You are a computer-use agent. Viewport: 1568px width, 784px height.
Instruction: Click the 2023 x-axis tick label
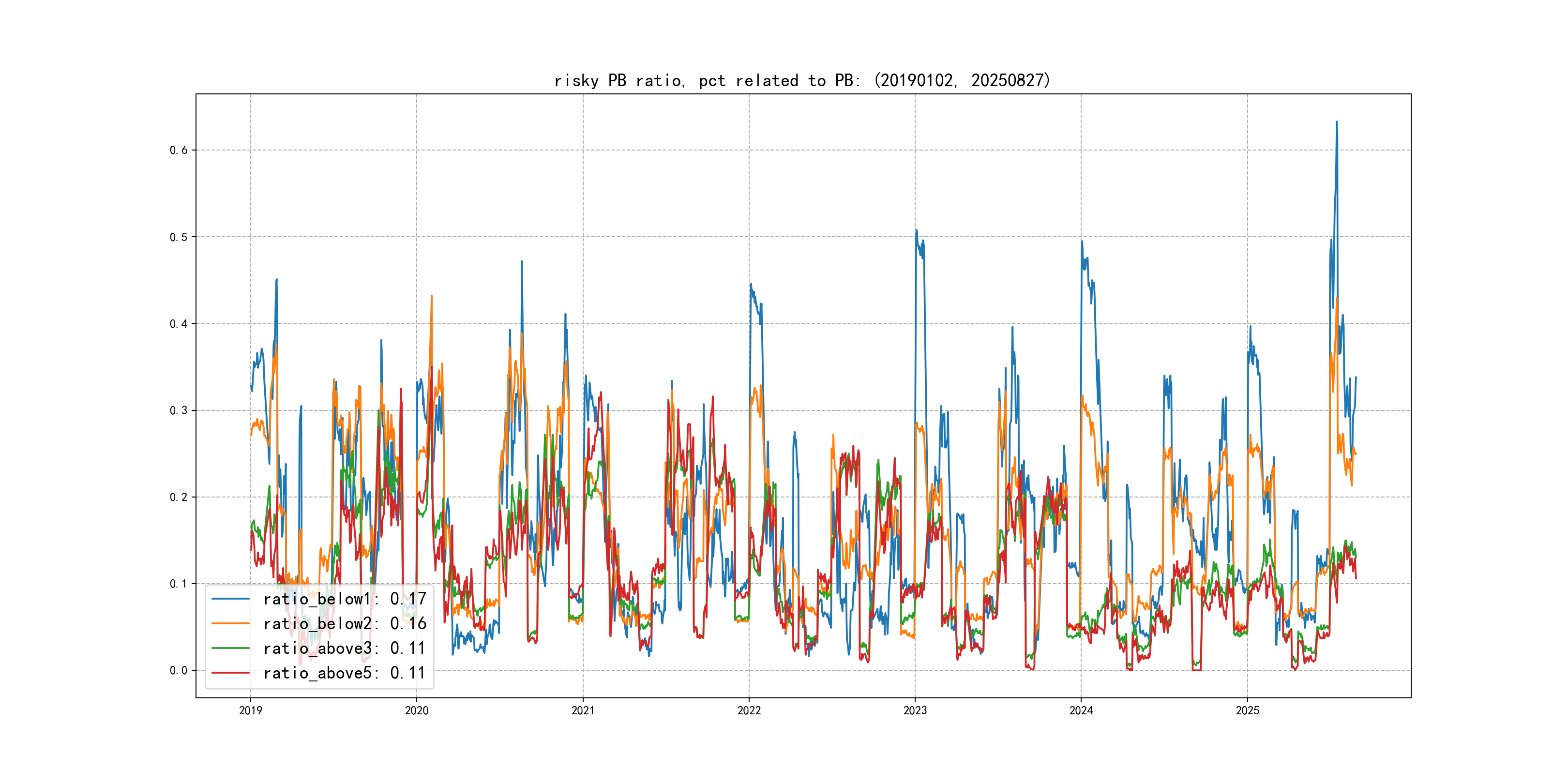pyautogui.click(x=915, y=710)
